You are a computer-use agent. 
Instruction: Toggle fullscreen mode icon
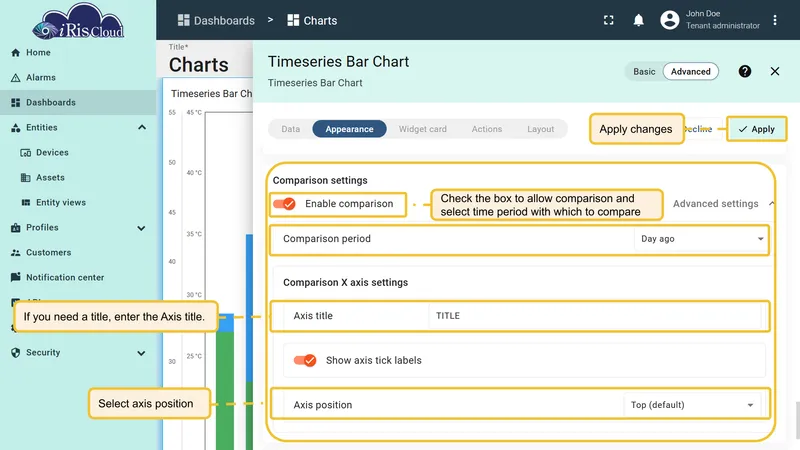(608, 20)
